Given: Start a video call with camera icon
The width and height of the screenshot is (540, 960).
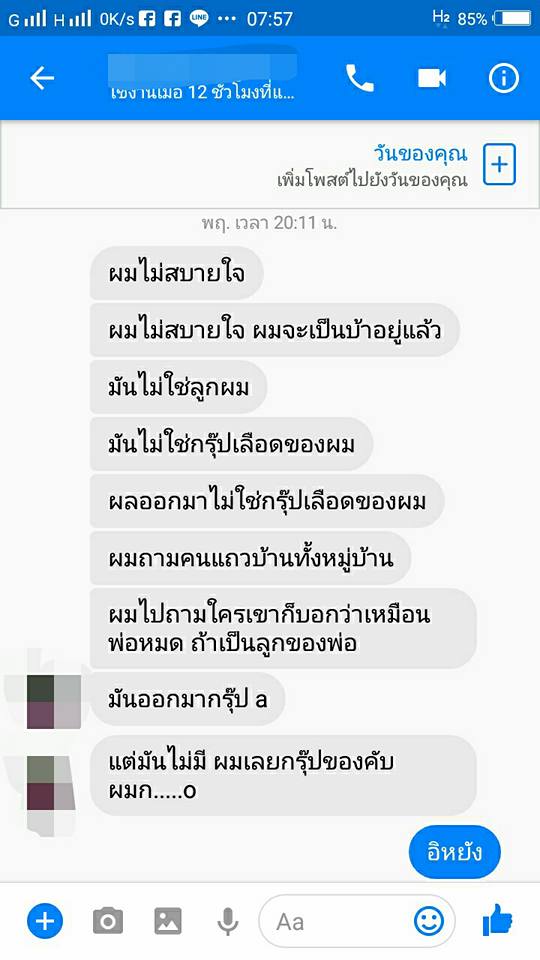Looking at the screenshot, I should tap(432, 78).
